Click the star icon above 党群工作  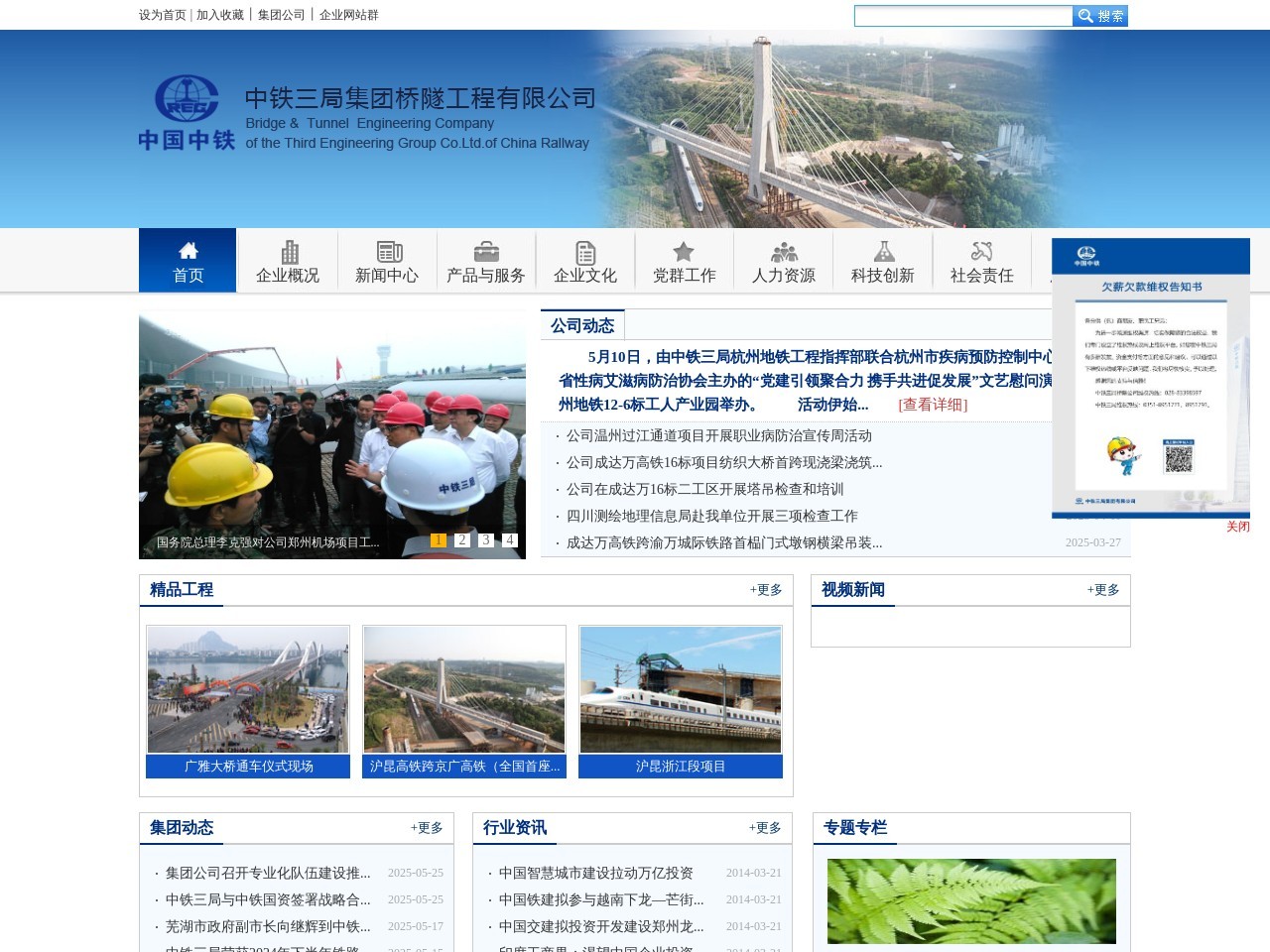684,252
